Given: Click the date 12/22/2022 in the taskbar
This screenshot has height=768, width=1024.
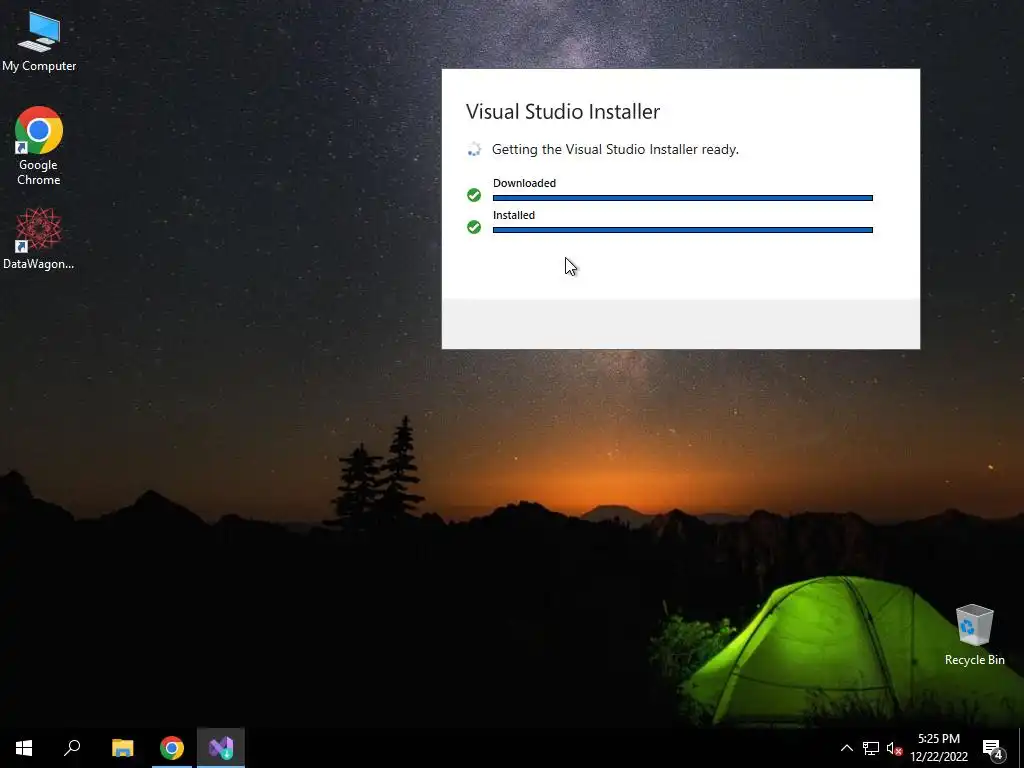Looking at the screenshot, I should click(939, 757).
